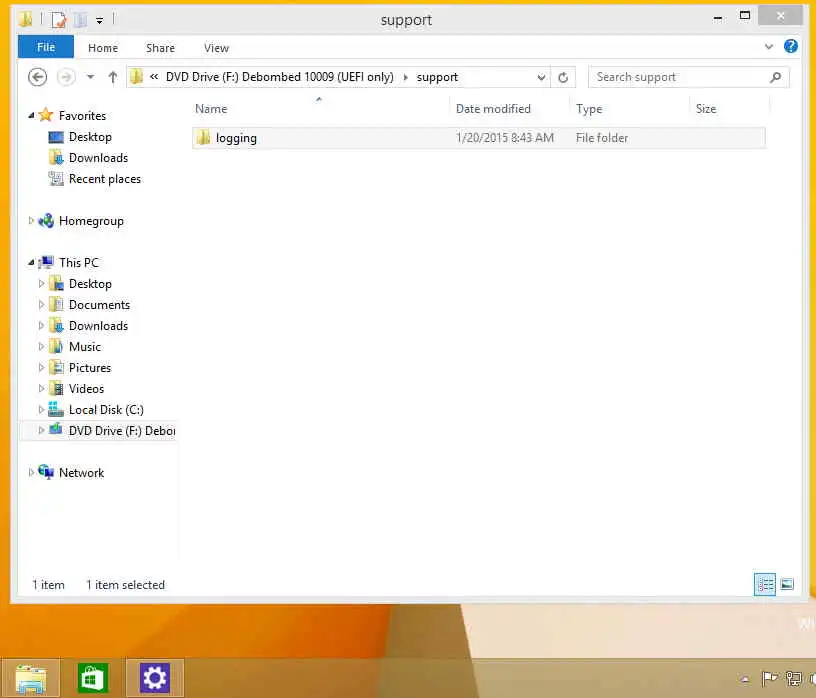The image size is (816, 698).
Task: Select Network in navigation pane
Action: pos(81,473)
